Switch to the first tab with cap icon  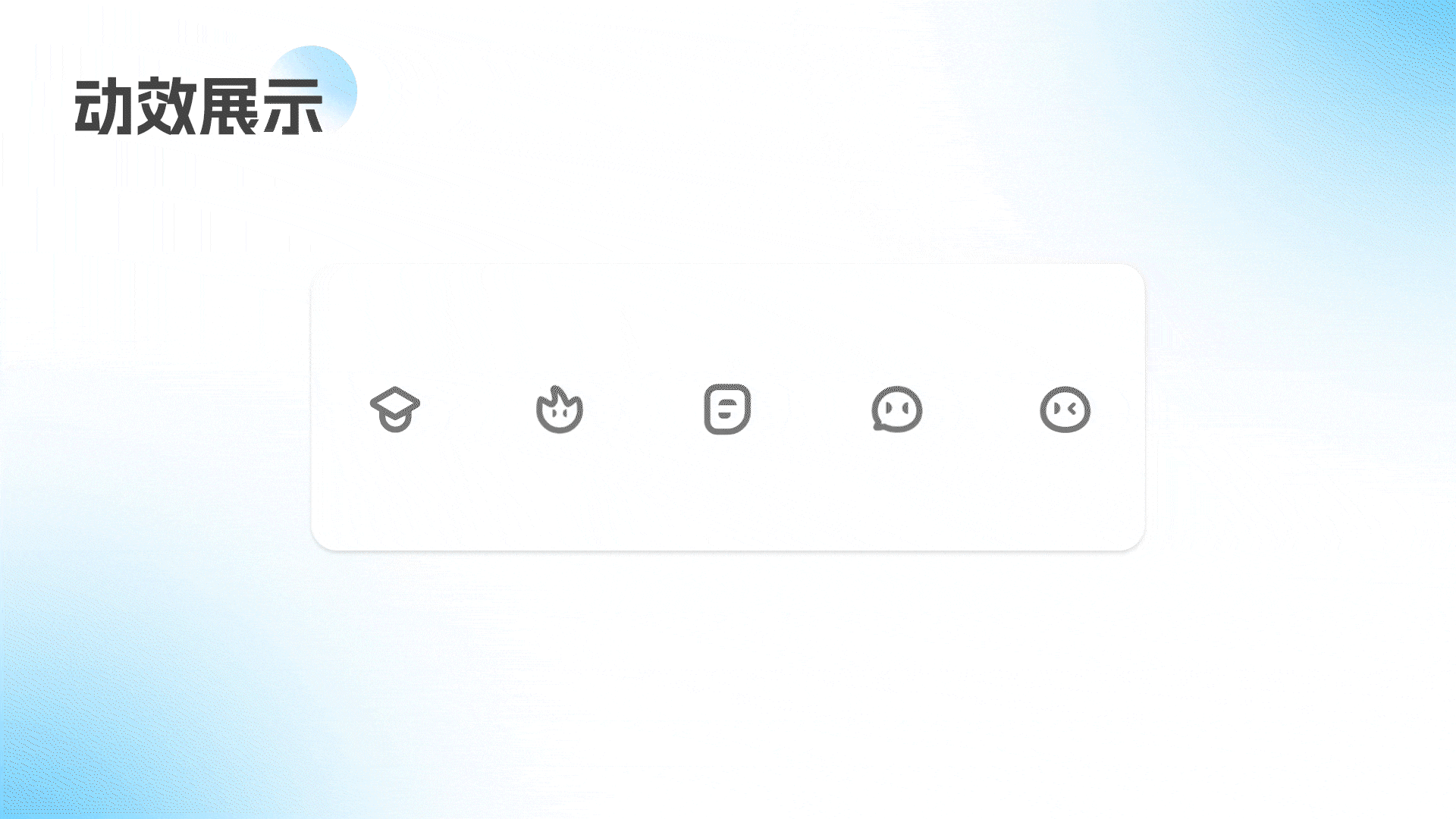(395, 409)
